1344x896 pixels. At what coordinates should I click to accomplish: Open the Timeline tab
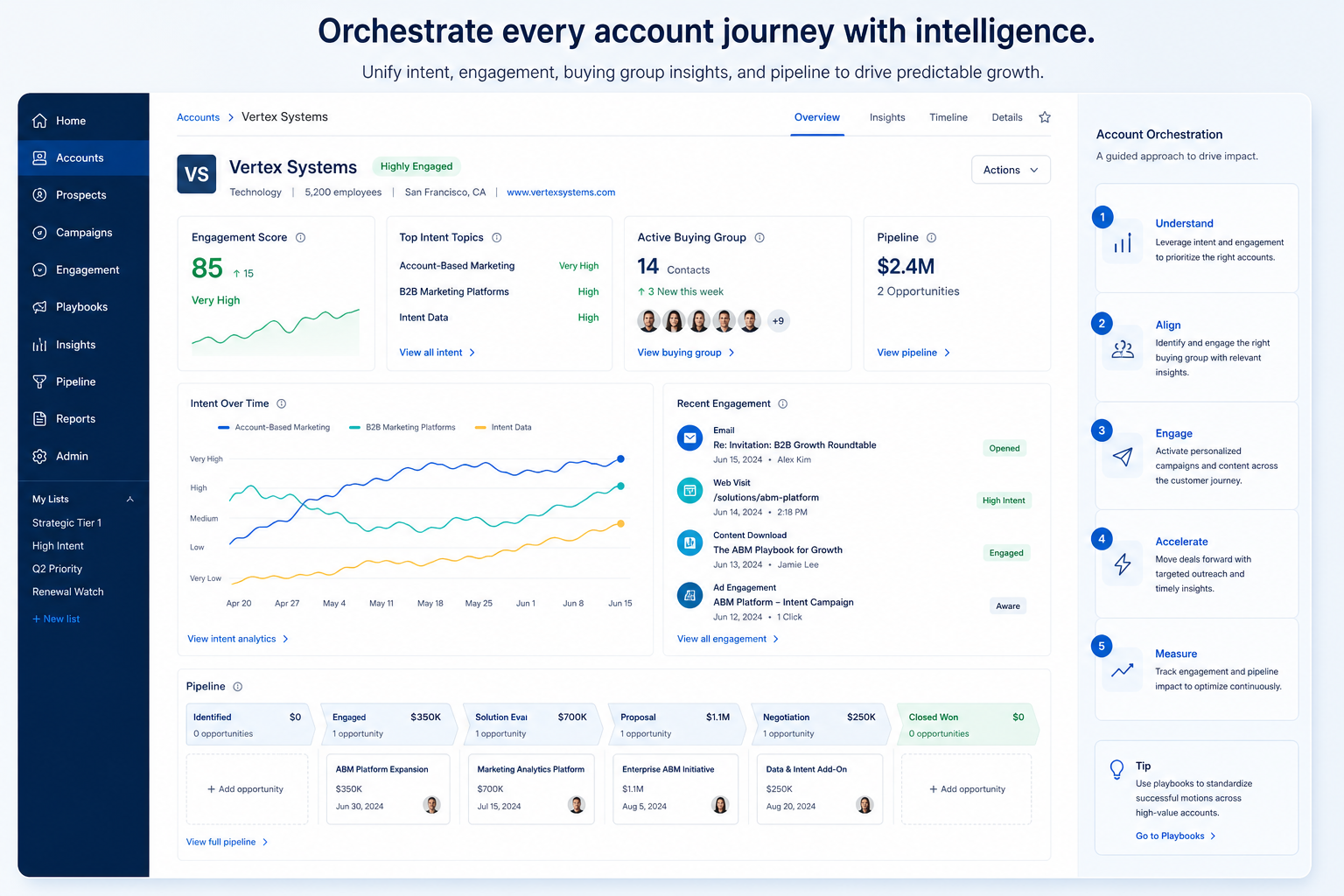click(x=948, y=117)
